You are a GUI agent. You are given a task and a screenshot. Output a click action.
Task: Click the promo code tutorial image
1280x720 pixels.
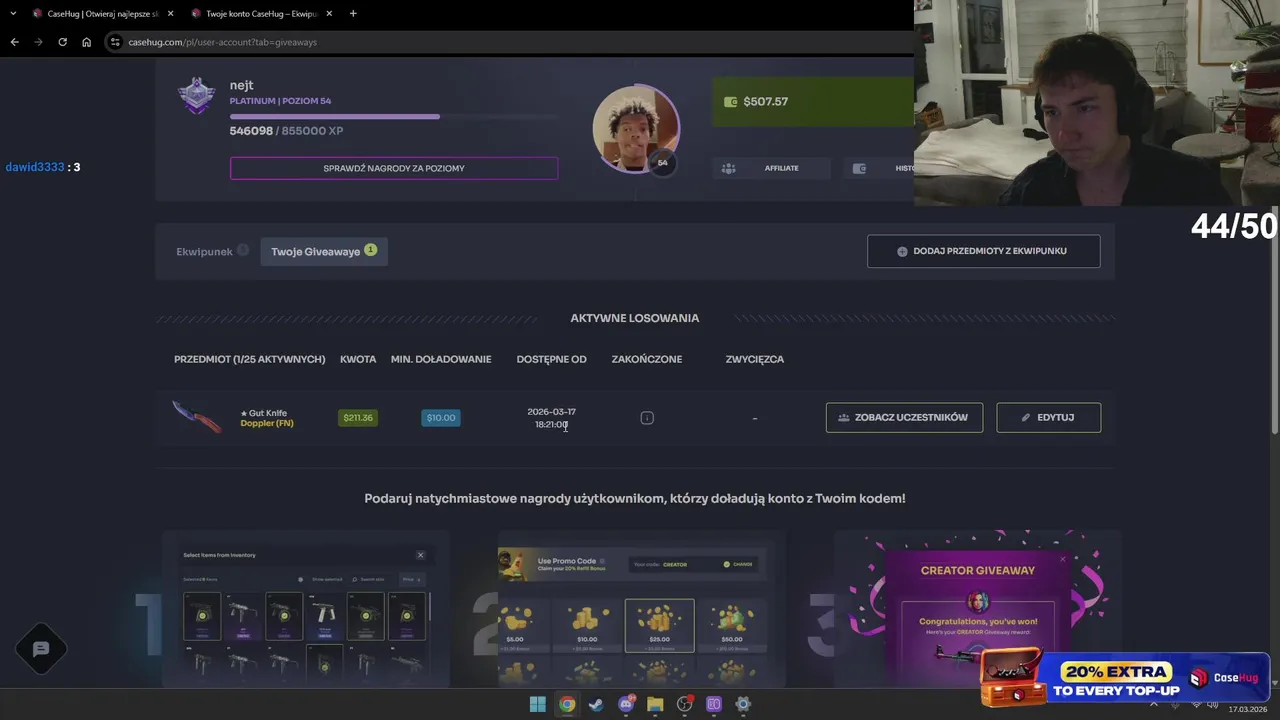tap(642, 610)
